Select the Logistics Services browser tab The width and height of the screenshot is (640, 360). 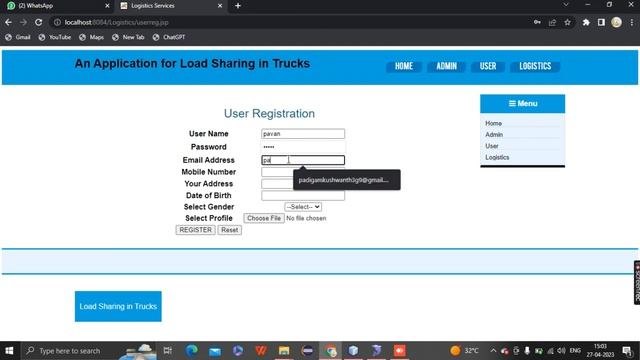point(171,6)
